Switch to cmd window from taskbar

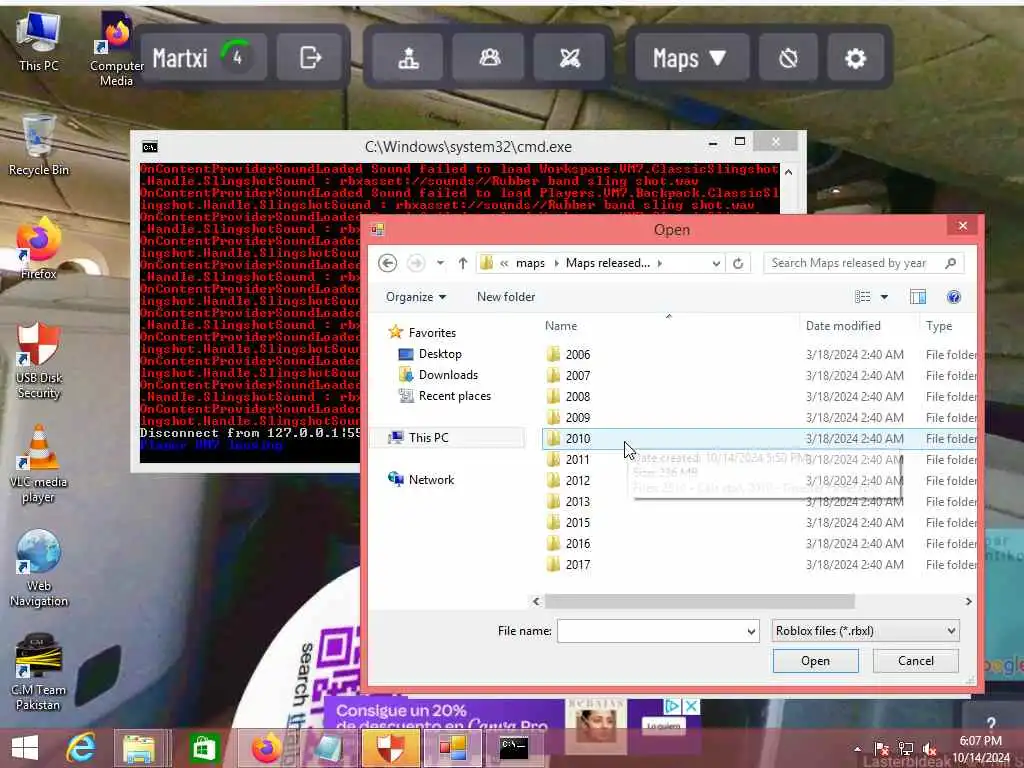pyautogui.click(x=515, y=748)
